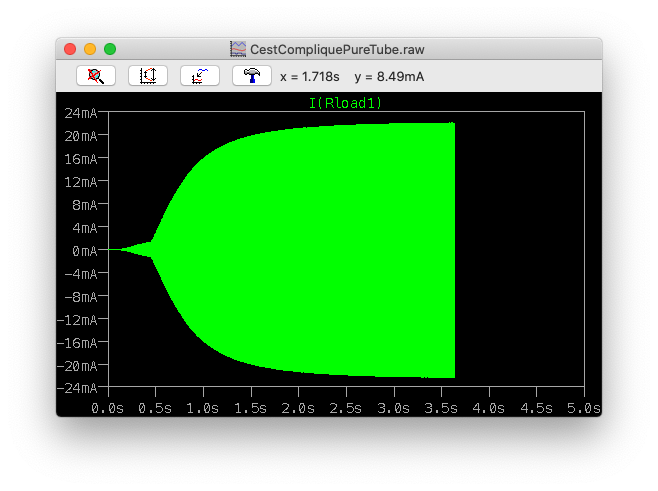Image resolution: width=658 pixels, height=491 pixels.
Task: Click the 4.5s time axis label
Action: click(536, 408)
